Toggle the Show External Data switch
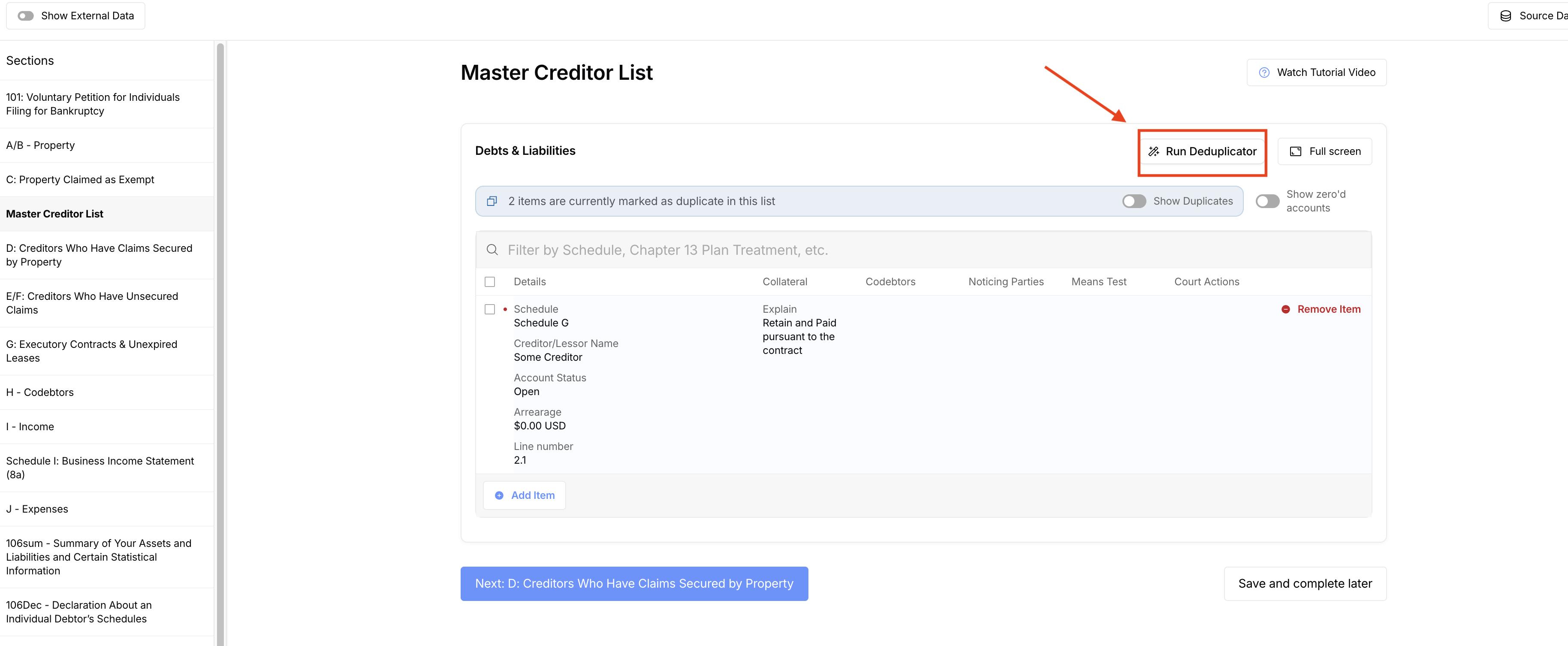This screenshot has height=646, width=1568. coord(26,16)
